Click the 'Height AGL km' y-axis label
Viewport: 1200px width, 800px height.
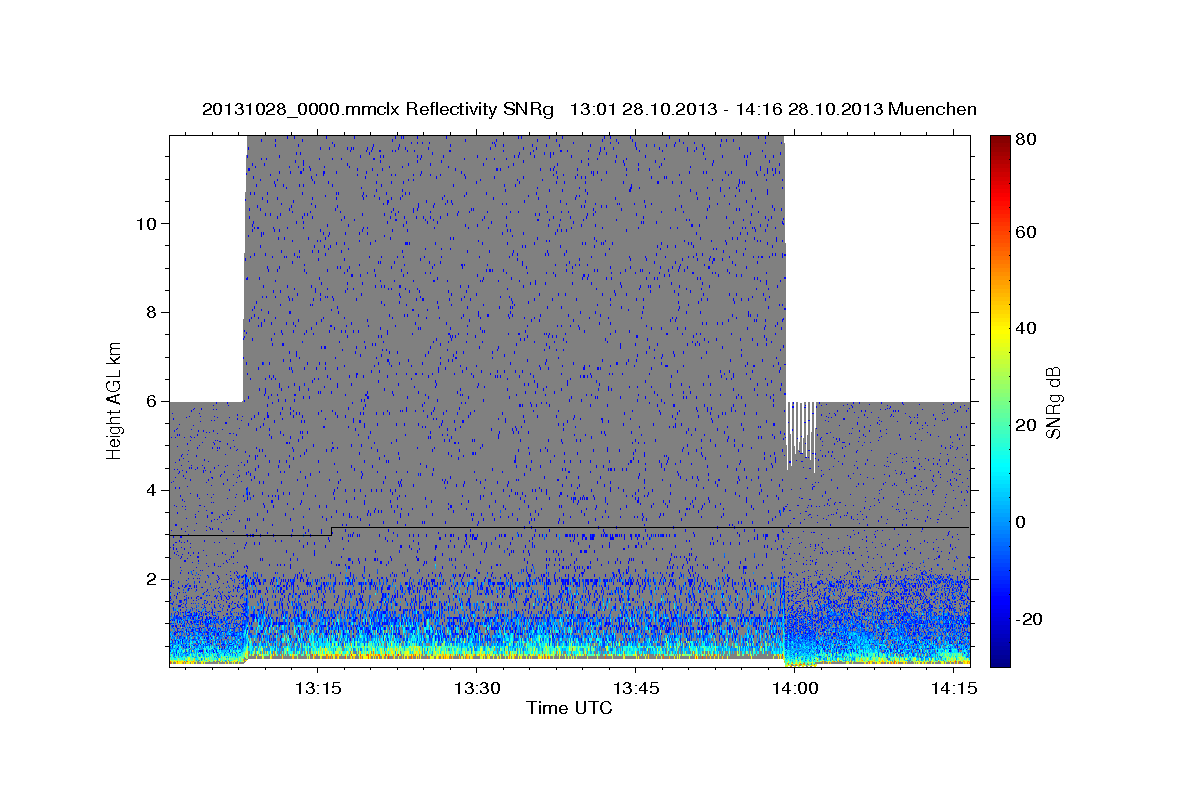114,402
